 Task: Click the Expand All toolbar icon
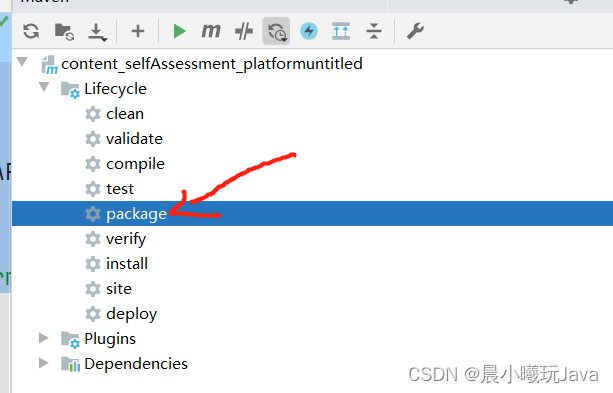pos(341,31)
